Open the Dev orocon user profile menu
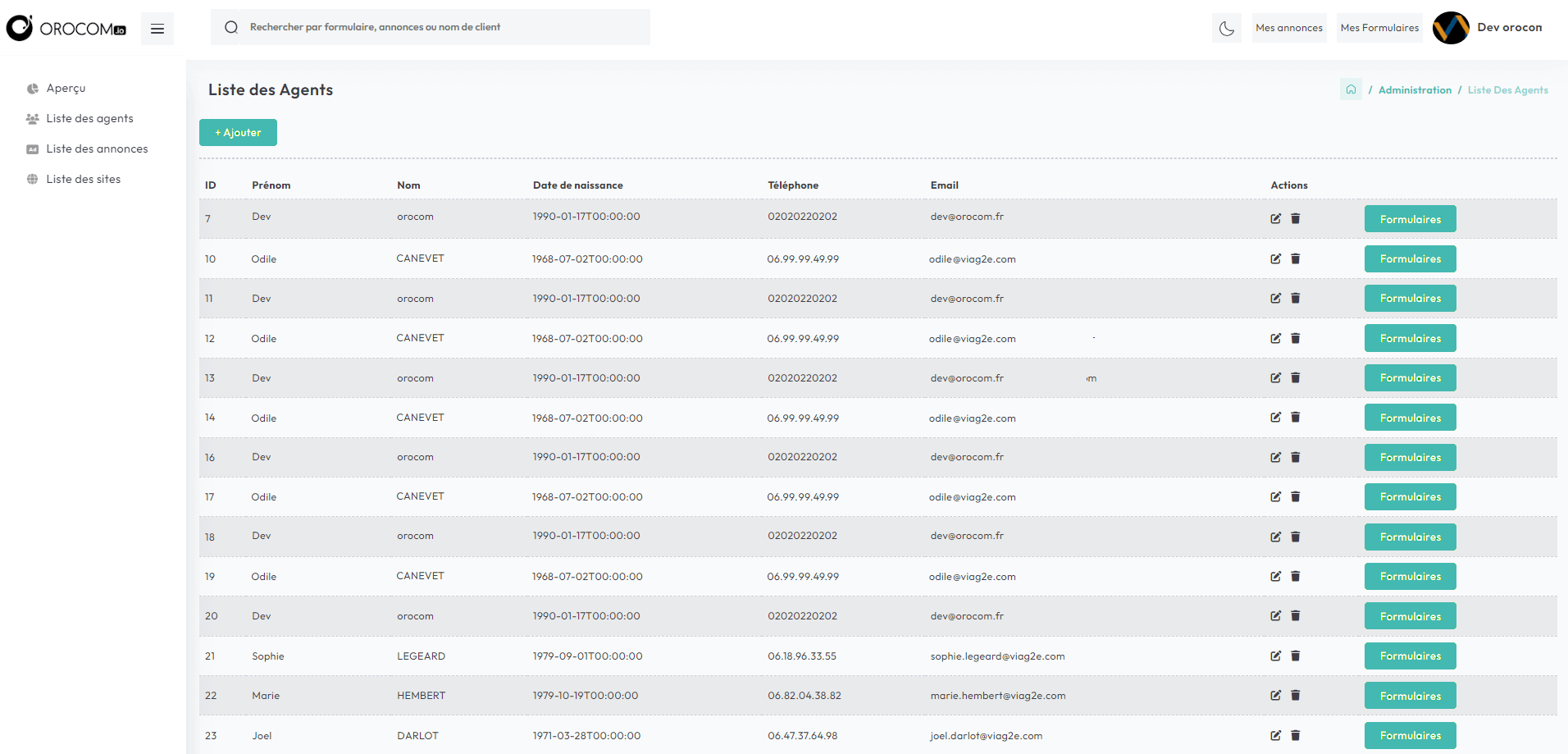 pos(1488,28)
